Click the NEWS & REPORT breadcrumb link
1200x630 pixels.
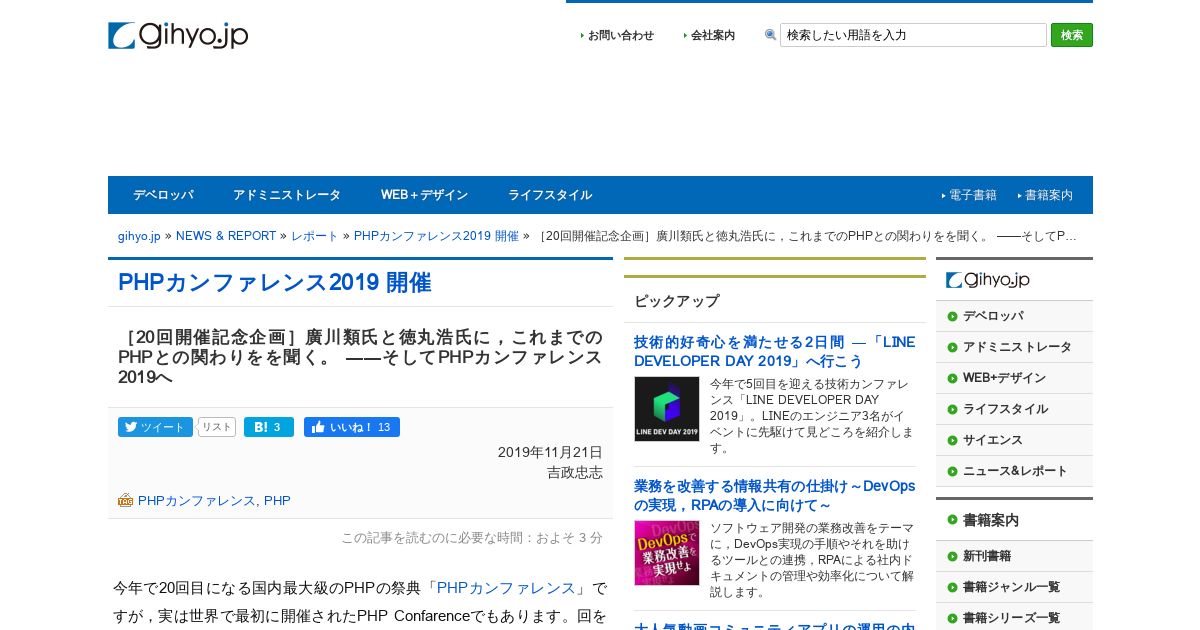(x=226, y=236)
